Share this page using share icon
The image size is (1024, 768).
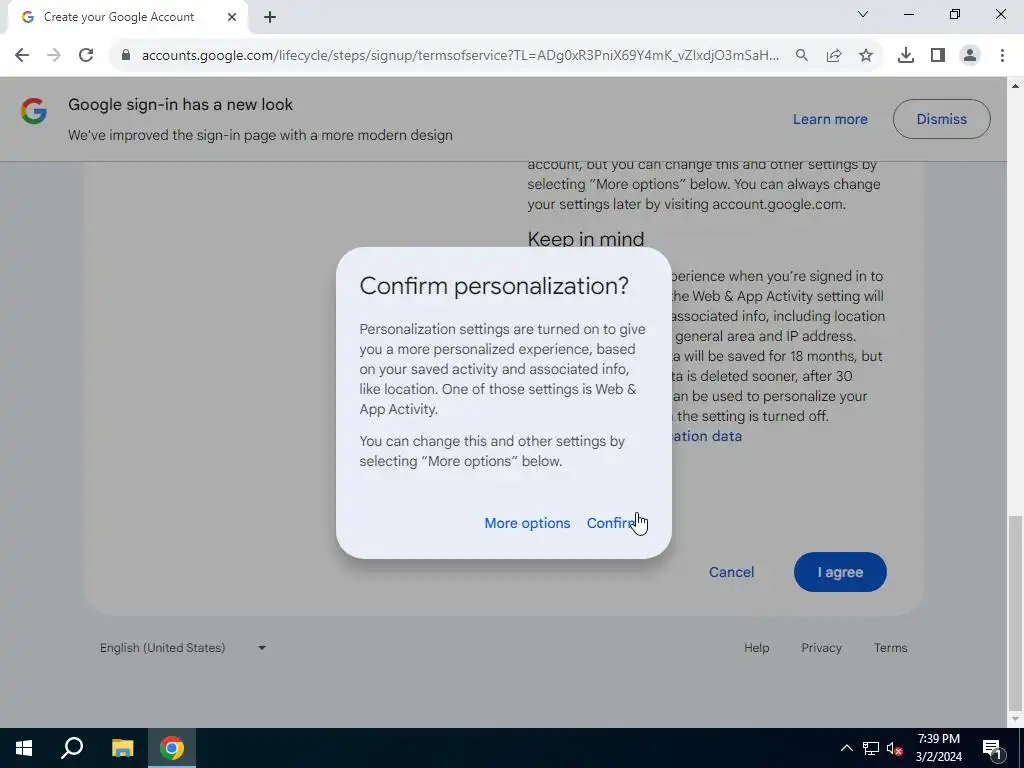[x=833, y=55]
